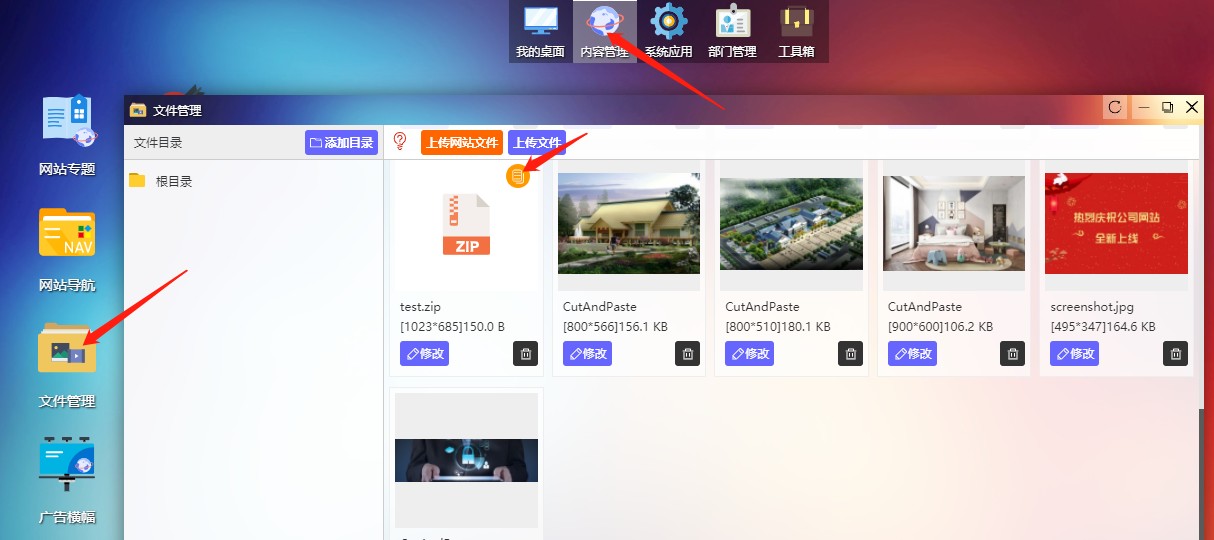Click the [495*347]164.6 KB size text
Image resolution: width=1214 pixels, height=540 pixels.
(1103, 327)
